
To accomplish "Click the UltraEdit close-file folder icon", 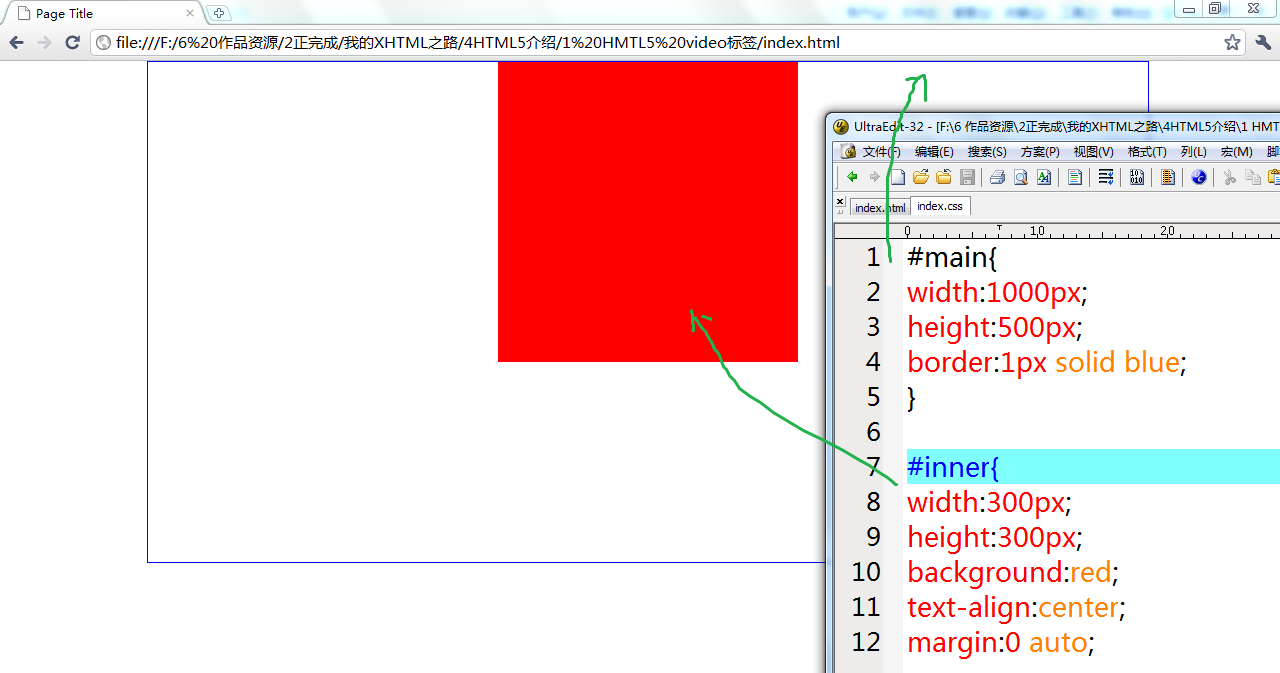I will (944, 177).
